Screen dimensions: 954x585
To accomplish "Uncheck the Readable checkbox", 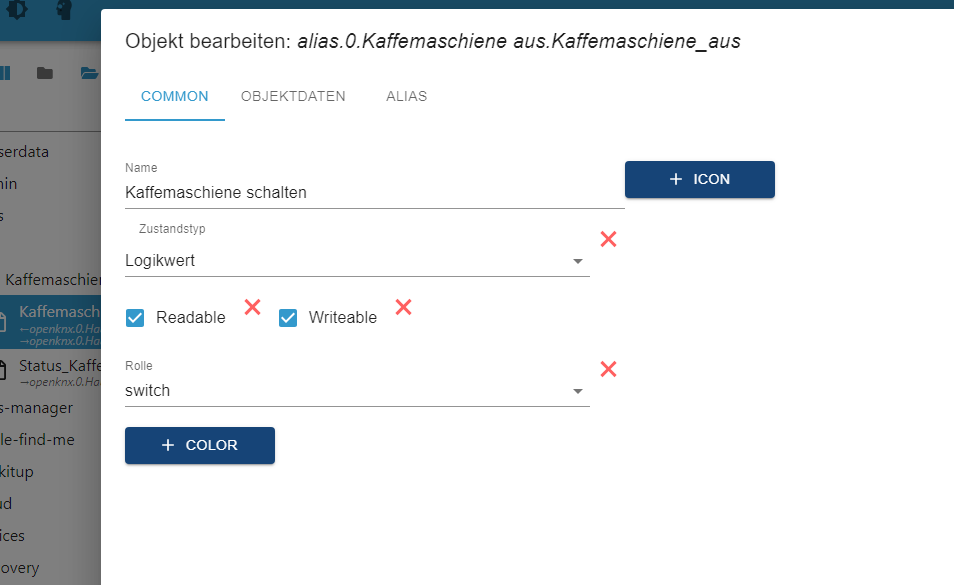I will [x=135, y=318].
